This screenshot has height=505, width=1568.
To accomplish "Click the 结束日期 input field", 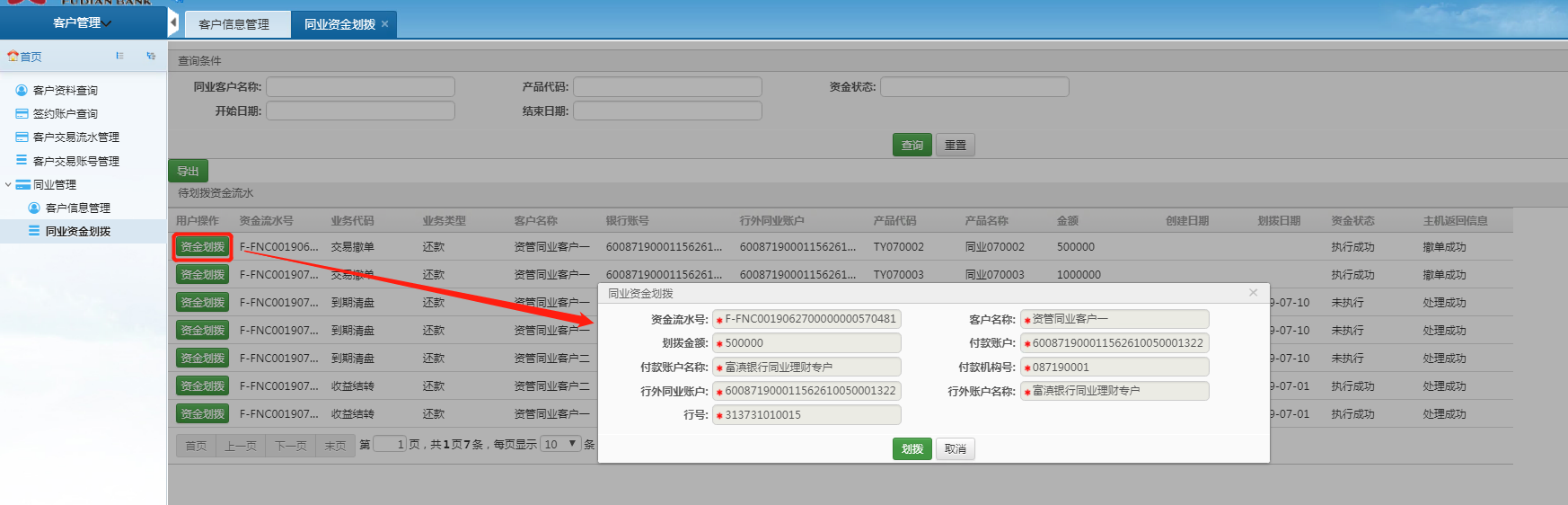I will coord(667,111).
